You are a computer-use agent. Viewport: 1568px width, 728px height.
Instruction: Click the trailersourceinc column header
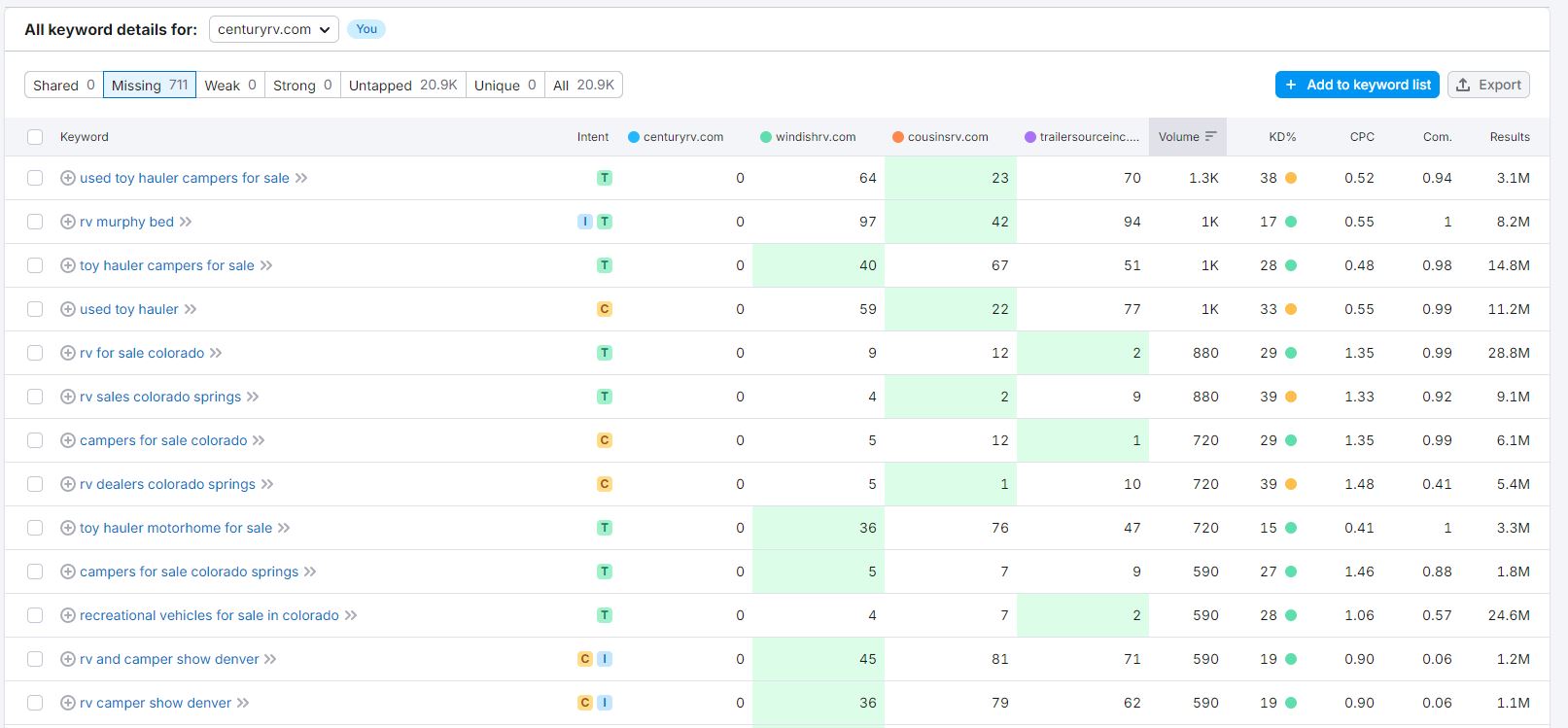1082,137
